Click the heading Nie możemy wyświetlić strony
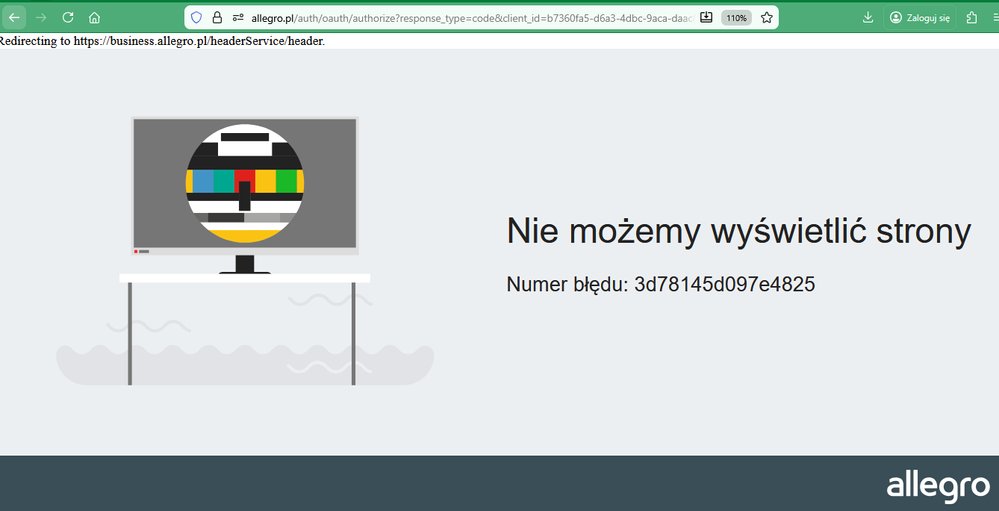The width and height of the screenshot is (999, 511). click(x=738, y=232)
